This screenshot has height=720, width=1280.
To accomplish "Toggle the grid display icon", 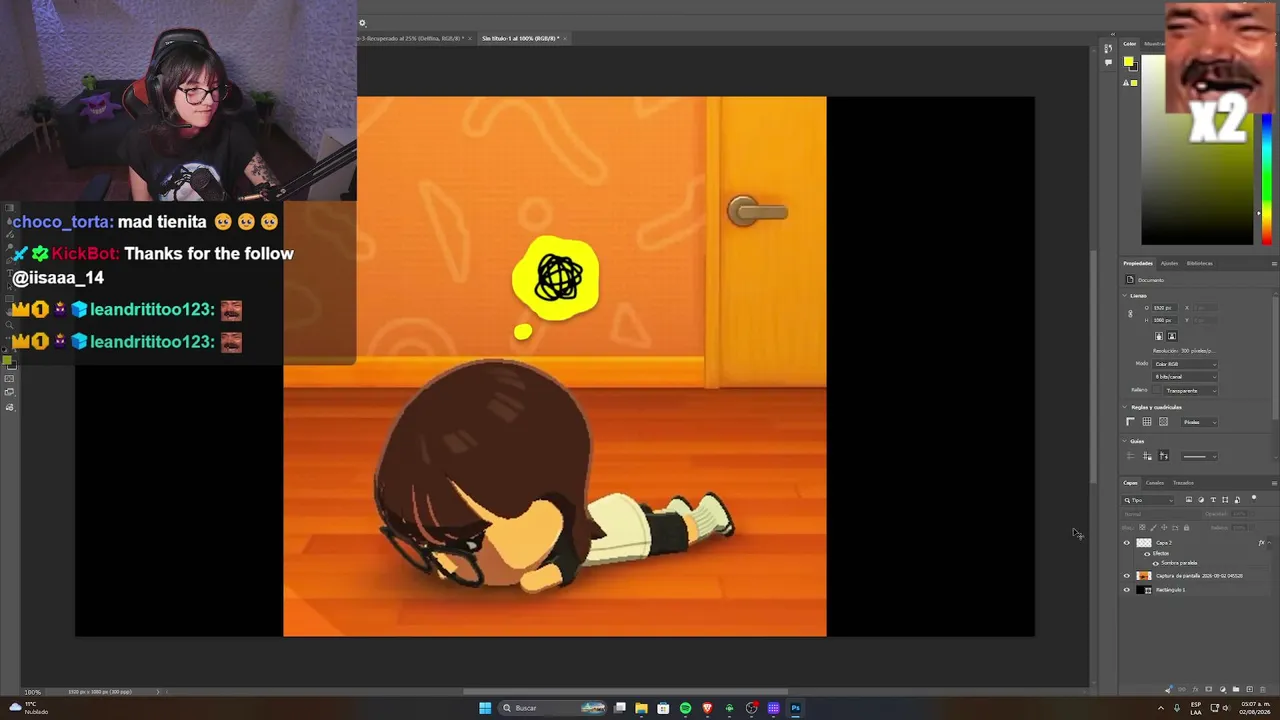I will 1147,422.
